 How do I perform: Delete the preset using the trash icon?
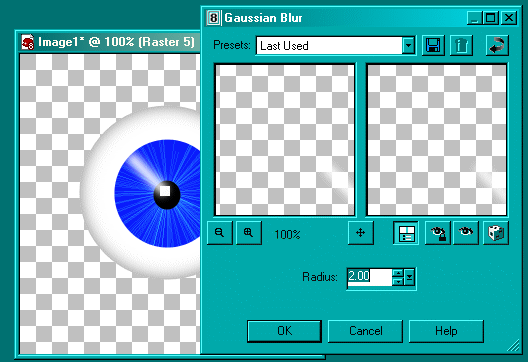pyautogui.click(x=461, y=45)
